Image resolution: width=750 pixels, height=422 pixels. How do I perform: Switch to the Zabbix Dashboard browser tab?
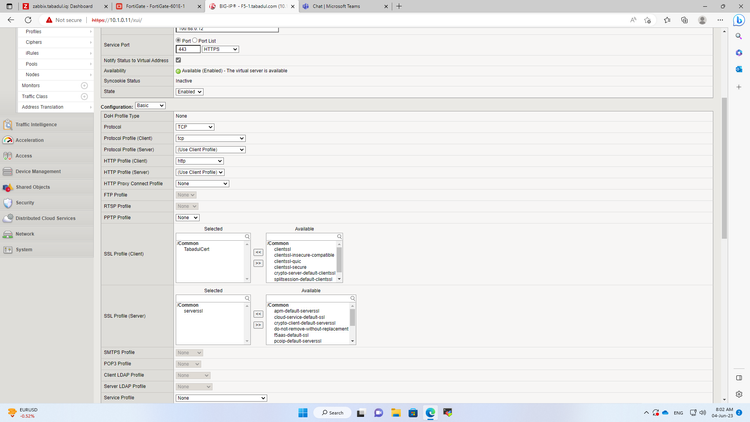(60, 6)
